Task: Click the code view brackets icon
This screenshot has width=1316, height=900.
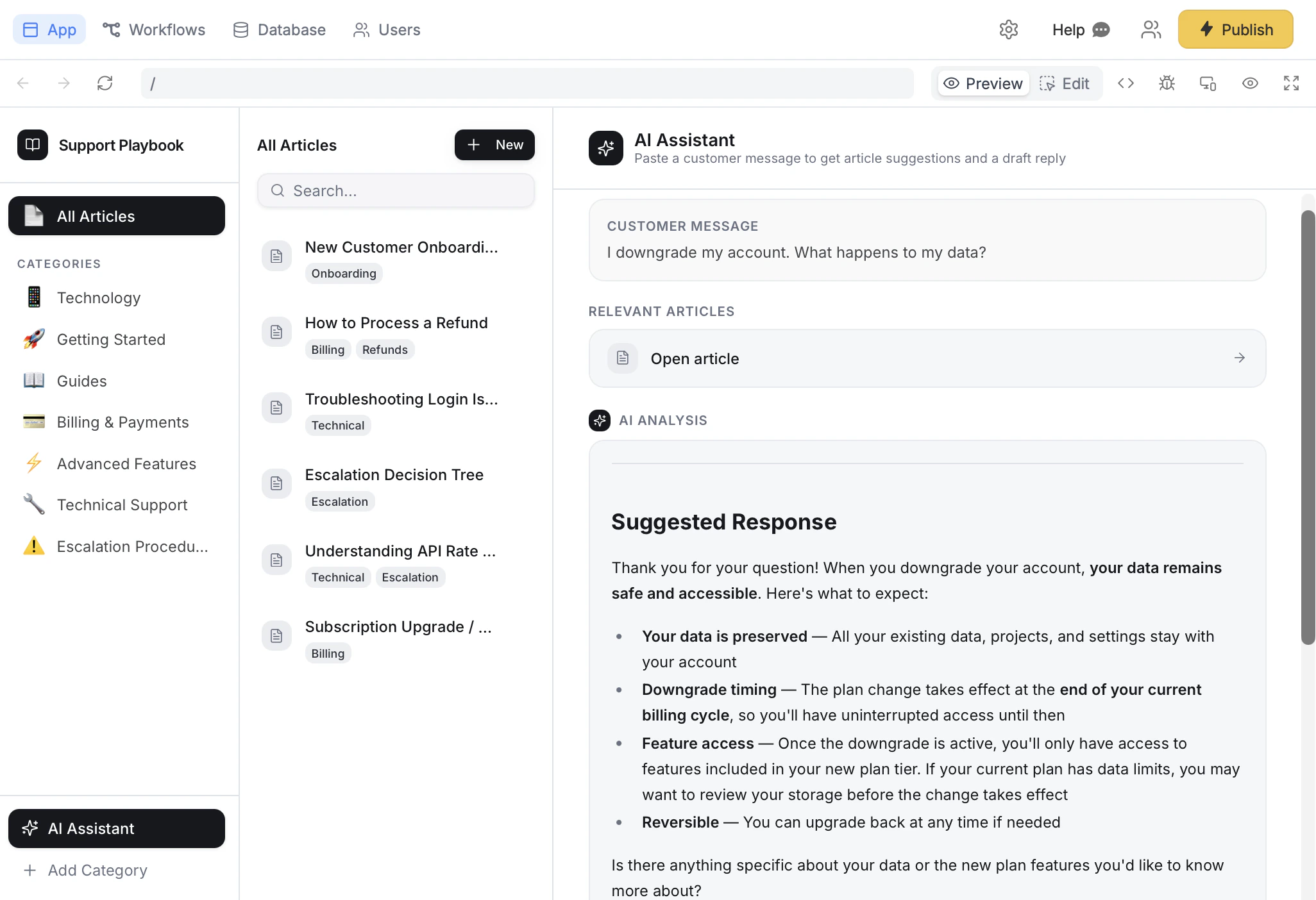Action: coord(1126,83)
